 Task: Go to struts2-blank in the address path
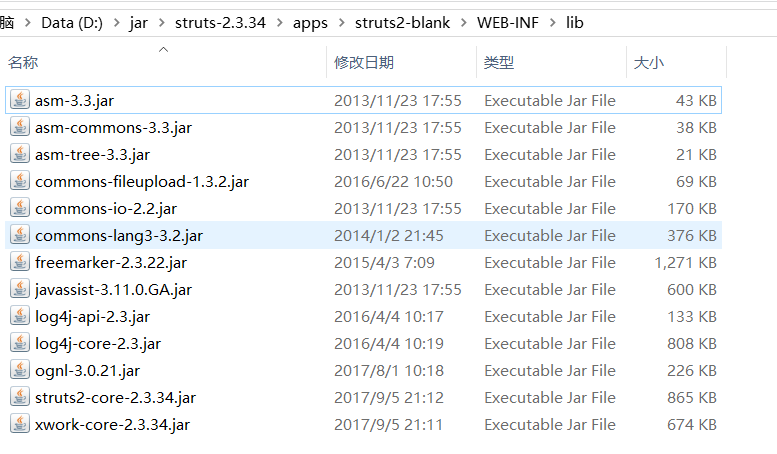point(404,22)
